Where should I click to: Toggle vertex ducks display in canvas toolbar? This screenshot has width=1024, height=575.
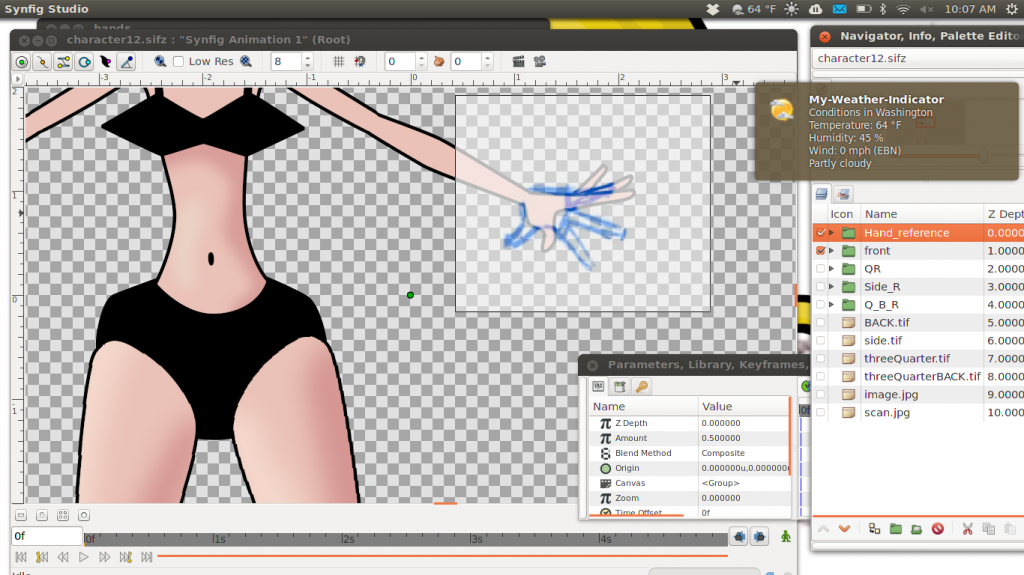click(x=42, y=61)
